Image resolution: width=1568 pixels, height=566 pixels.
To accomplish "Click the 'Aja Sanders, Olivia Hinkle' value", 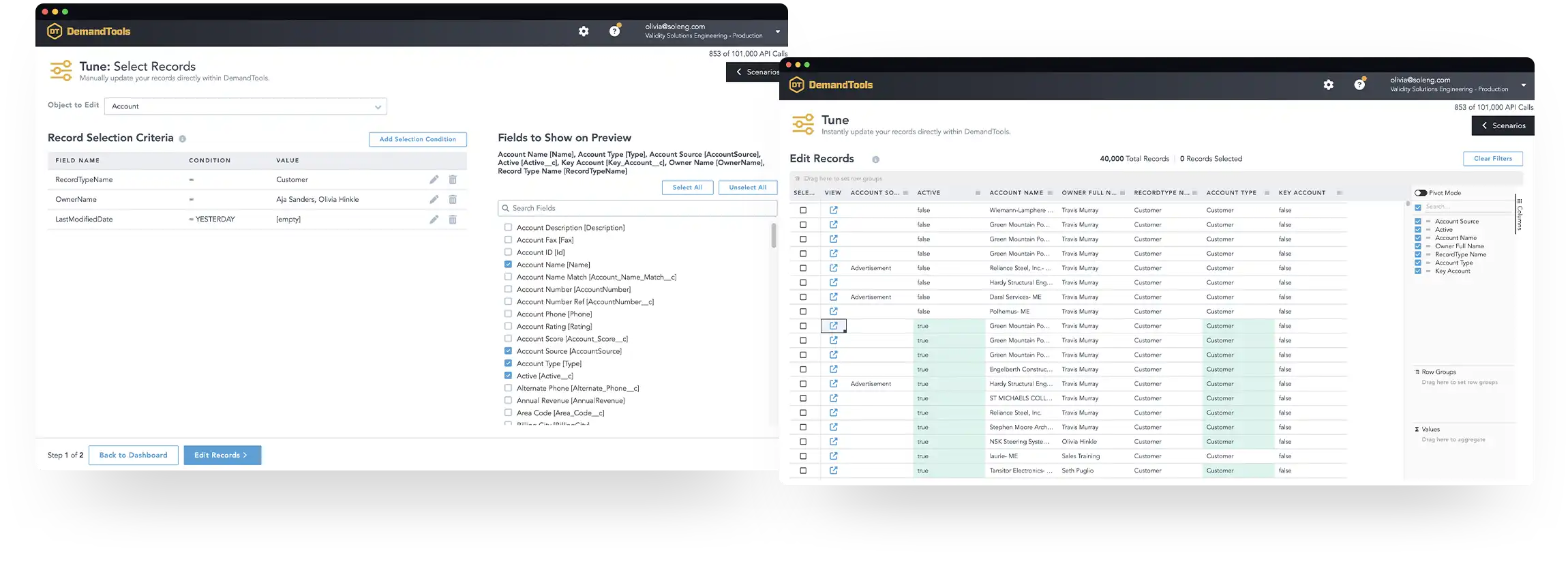I will [x=318, y=199].
